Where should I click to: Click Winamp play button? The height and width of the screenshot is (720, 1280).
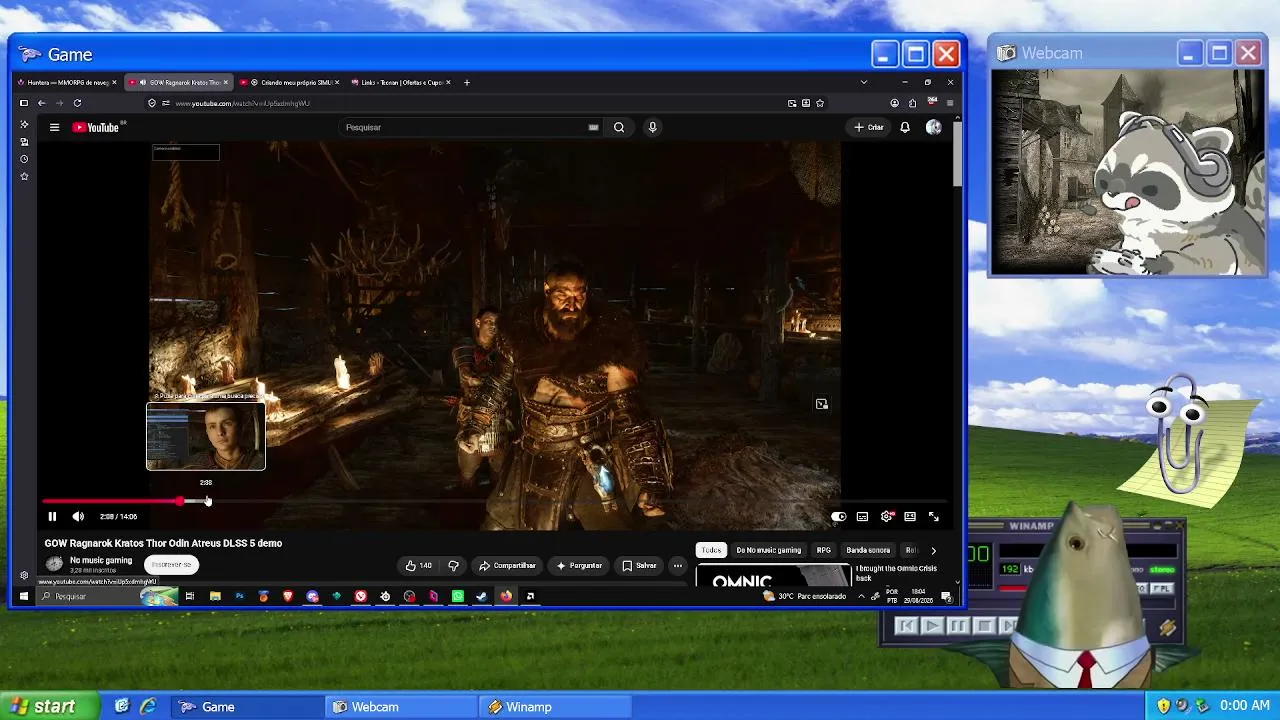point(931,626)
